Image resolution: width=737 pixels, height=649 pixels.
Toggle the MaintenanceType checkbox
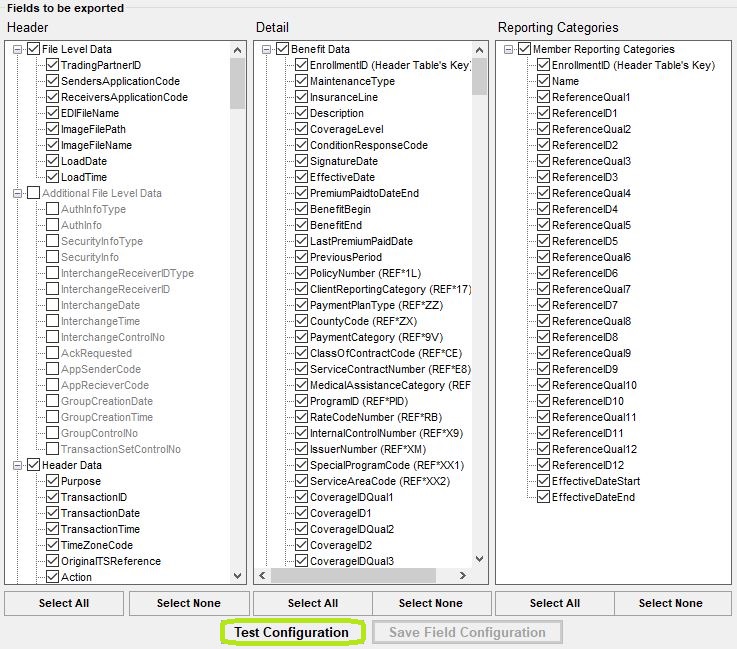coord(302,81)
